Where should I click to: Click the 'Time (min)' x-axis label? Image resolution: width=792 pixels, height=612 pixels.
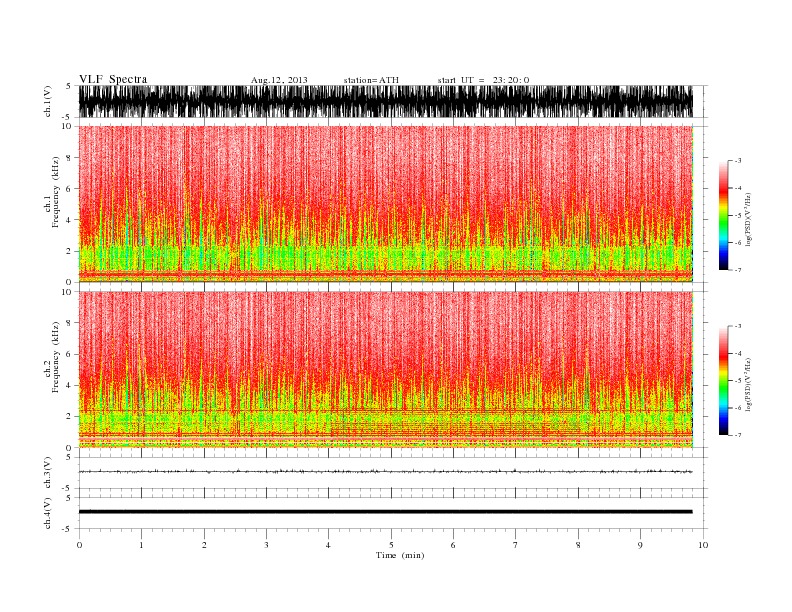(x=400, y=555)
